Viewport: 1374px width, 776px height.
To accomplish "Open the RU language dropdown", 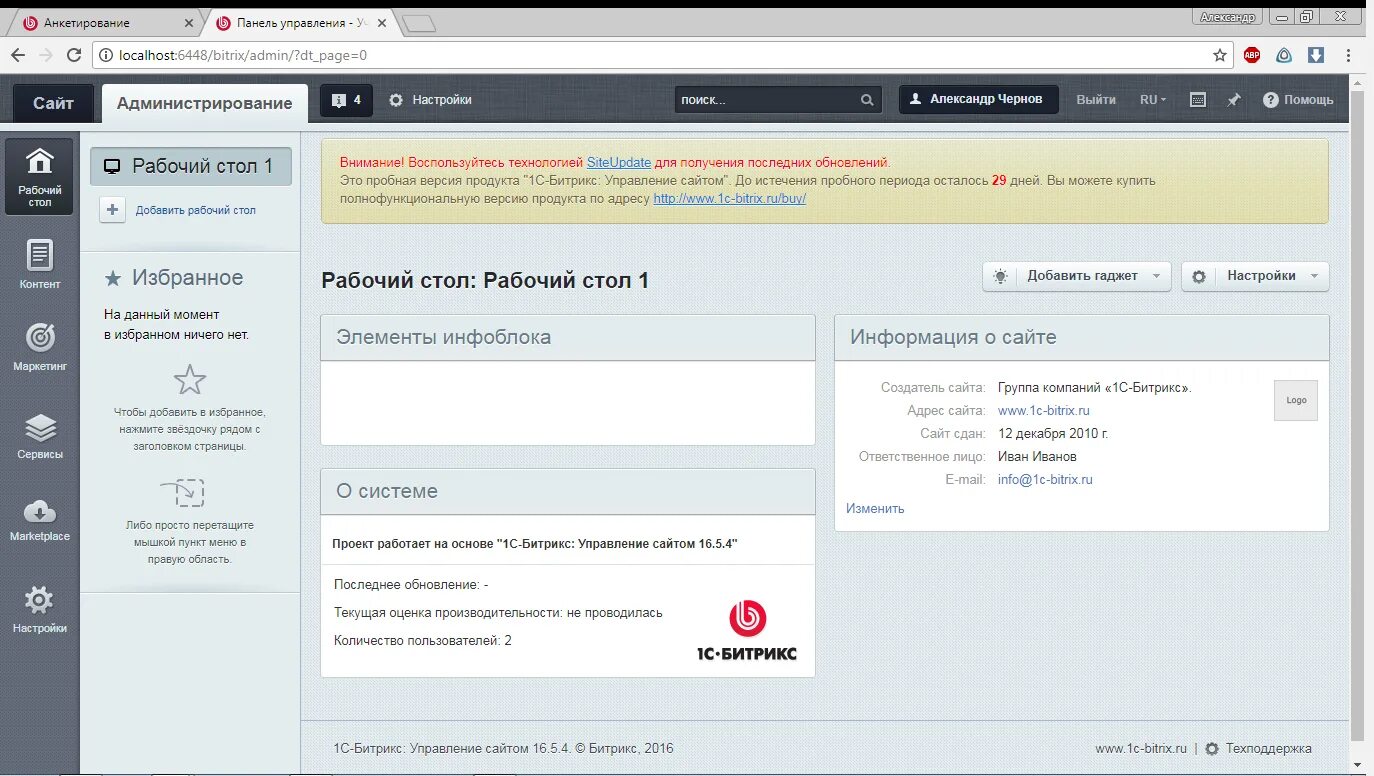I will point(1153,100).
